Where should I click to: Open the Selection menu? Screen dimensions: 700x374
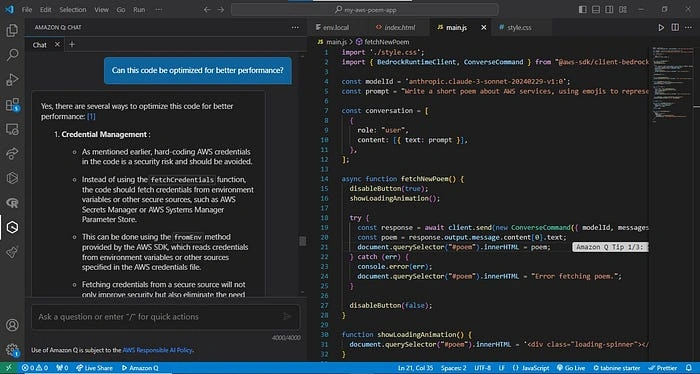click(x=73, y=9)
